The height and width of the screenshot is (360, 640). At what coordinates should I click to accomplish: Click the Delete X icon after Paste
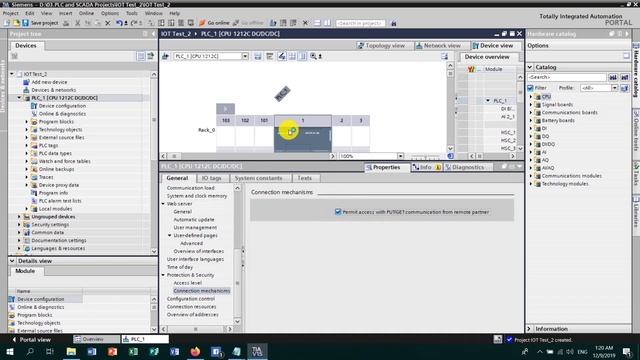108,23
